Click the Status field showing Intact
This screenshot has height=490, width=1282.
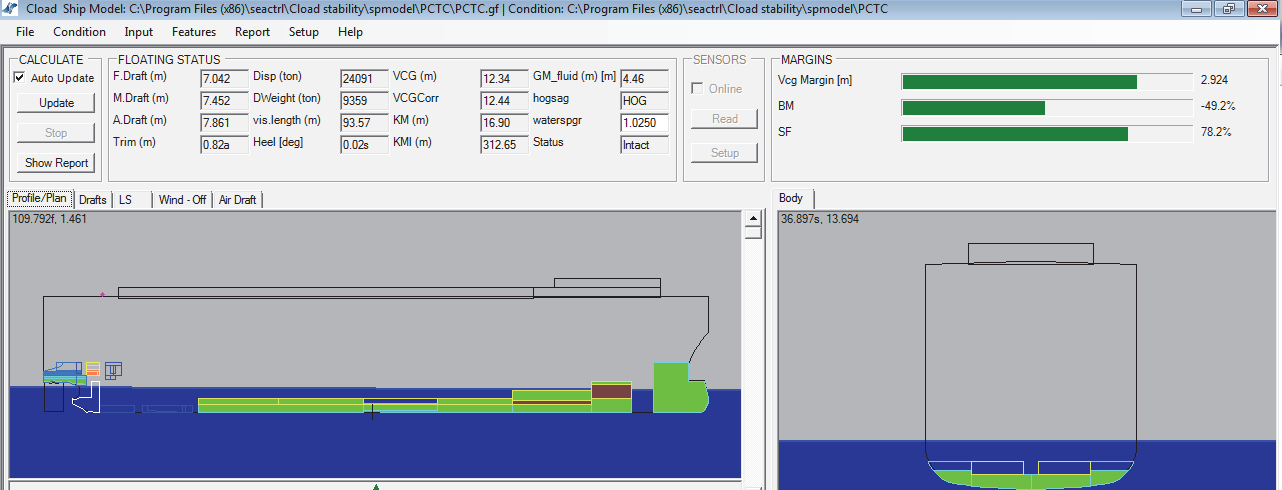644,144
